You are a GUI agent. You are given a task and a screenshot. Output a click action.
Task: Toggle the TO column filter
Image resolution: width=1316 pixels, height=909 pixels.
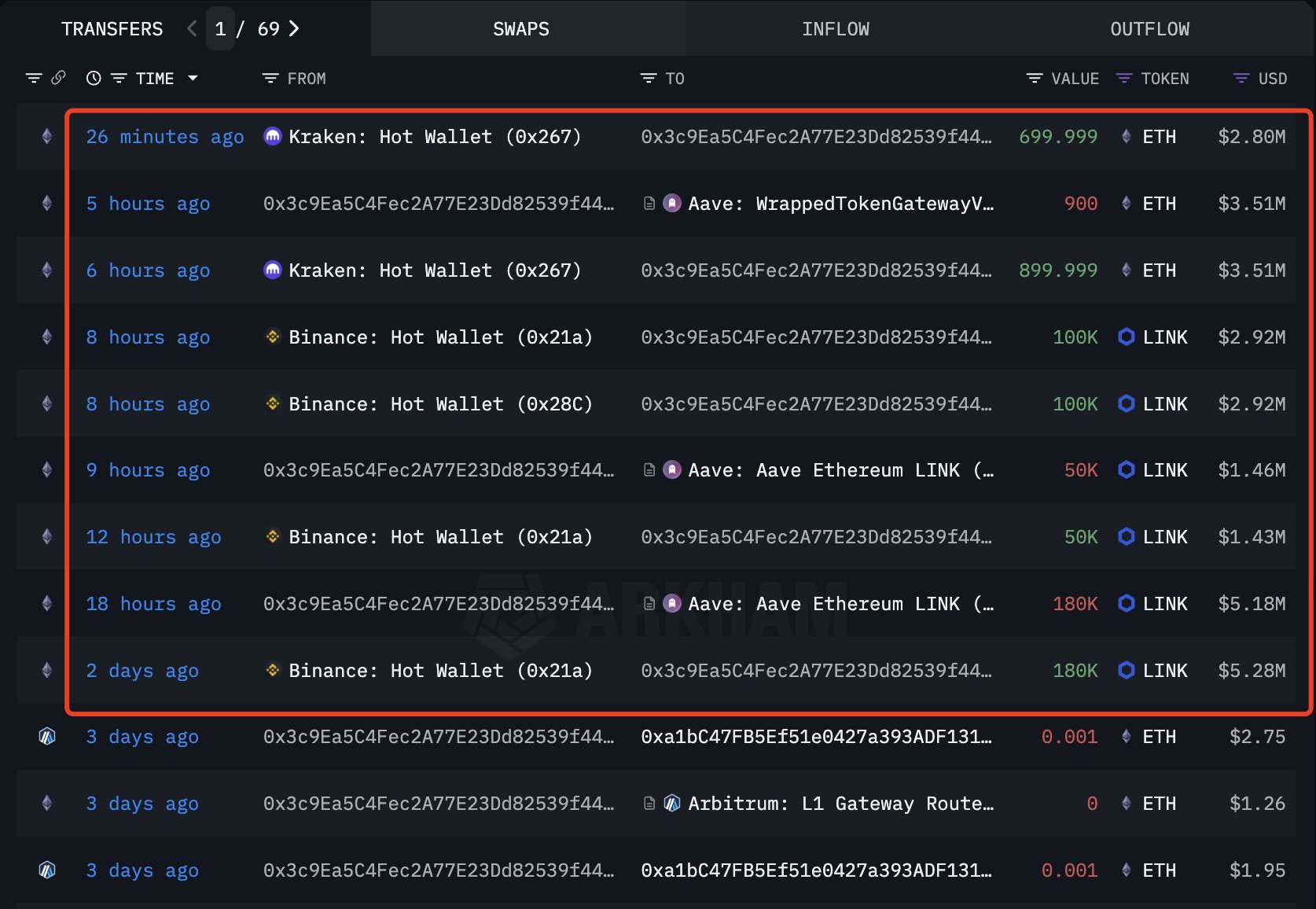[649, 79]
